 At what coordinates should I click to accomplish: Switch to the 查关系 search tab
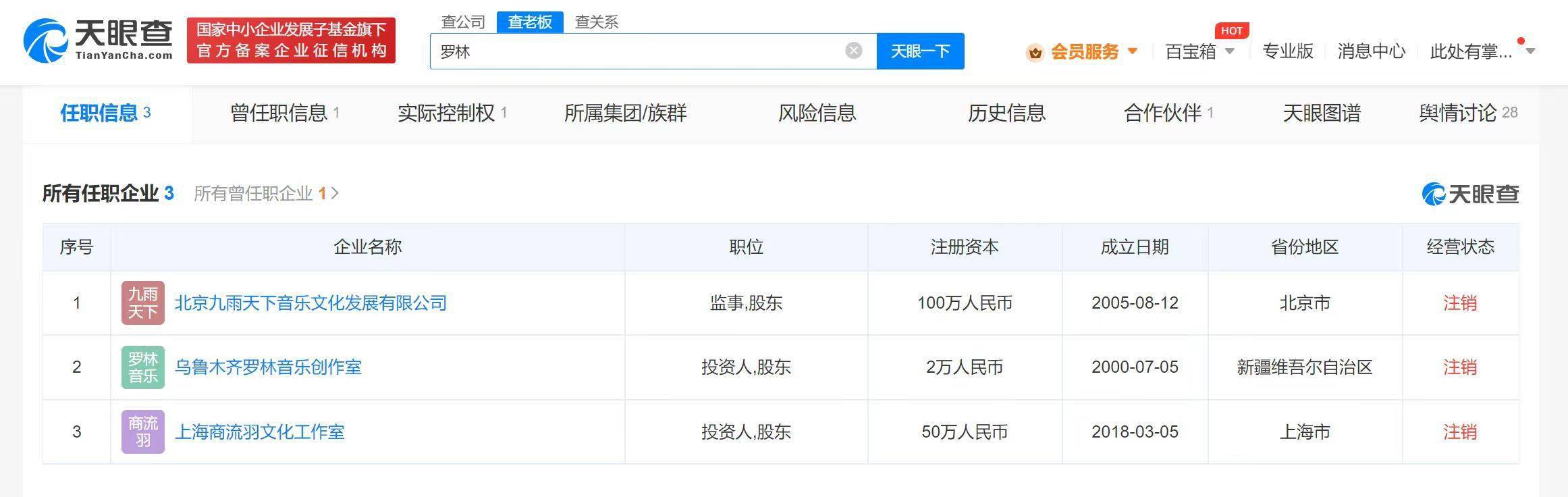(x=596, y=22)
